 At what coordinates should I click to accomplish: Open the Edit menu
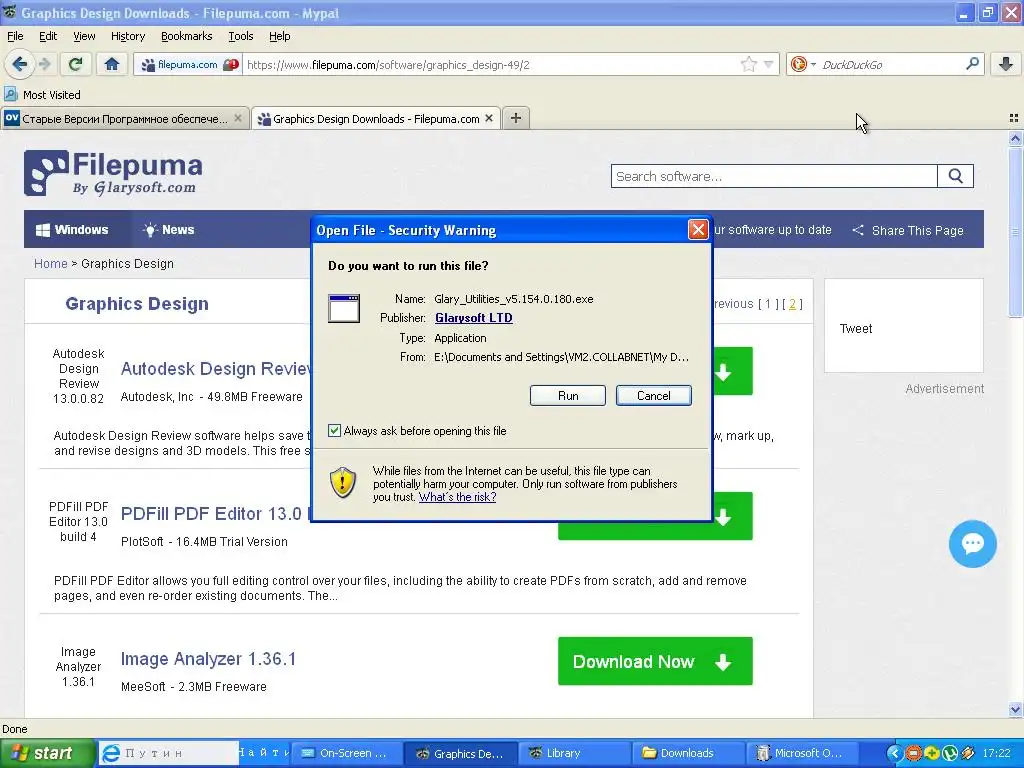(48, 36)
